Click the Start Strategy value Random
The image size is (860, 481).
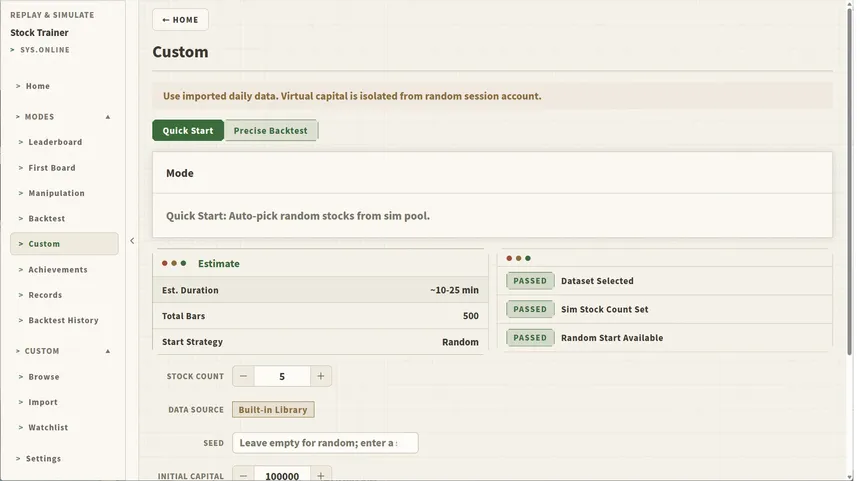(460, 342)
